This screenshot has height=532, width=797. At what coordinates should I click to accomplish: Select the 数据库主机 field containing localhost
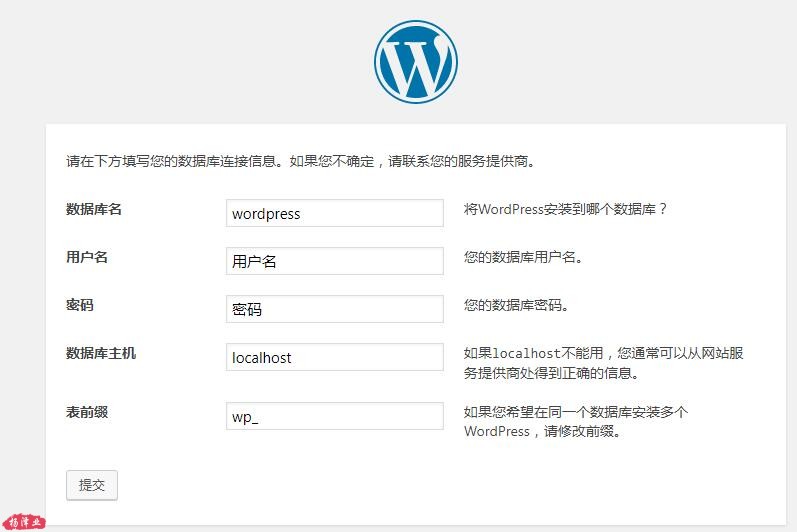(334, 357)
